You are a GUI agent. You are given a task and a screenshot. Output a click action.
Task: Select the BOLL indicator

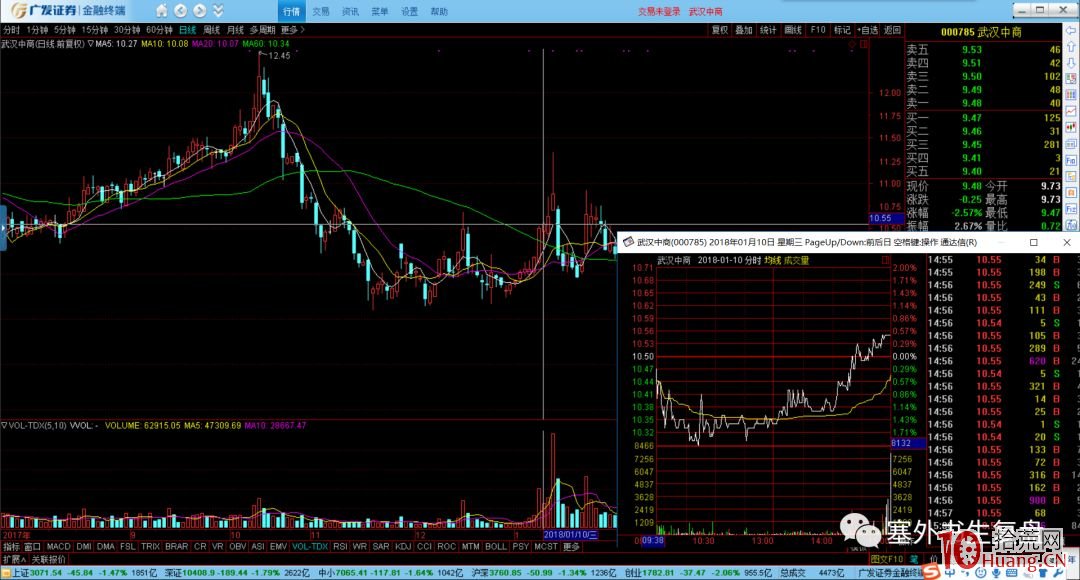pos(496,546)
